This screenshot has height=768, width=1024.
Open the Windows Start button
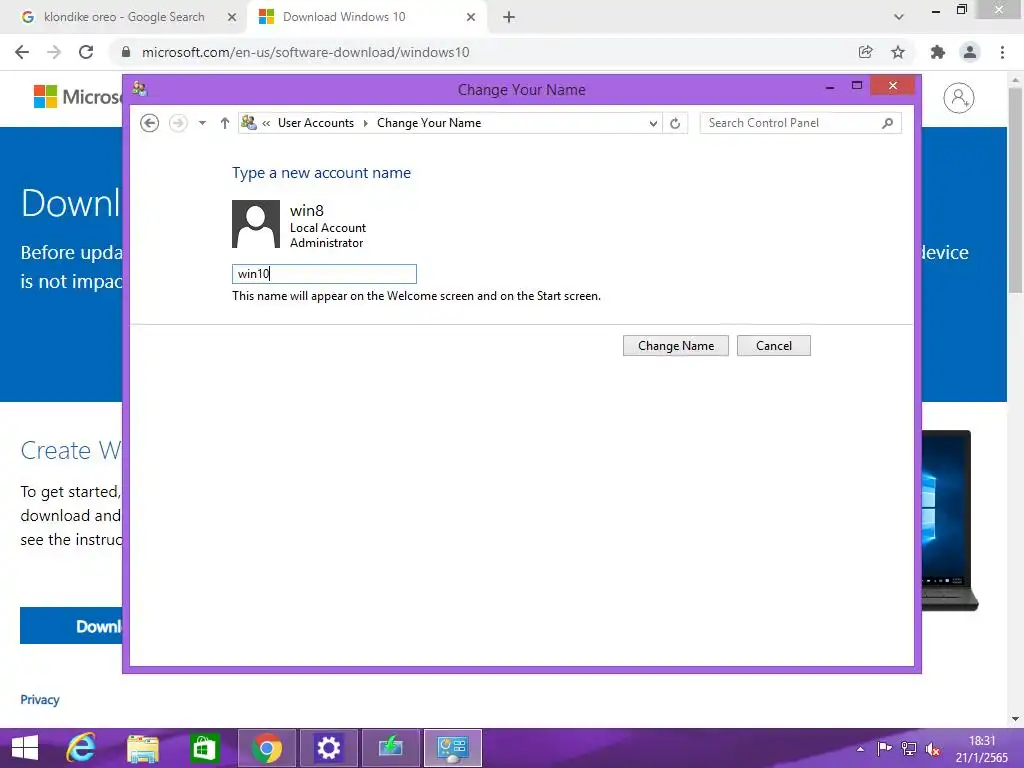[x=25, y=748]
